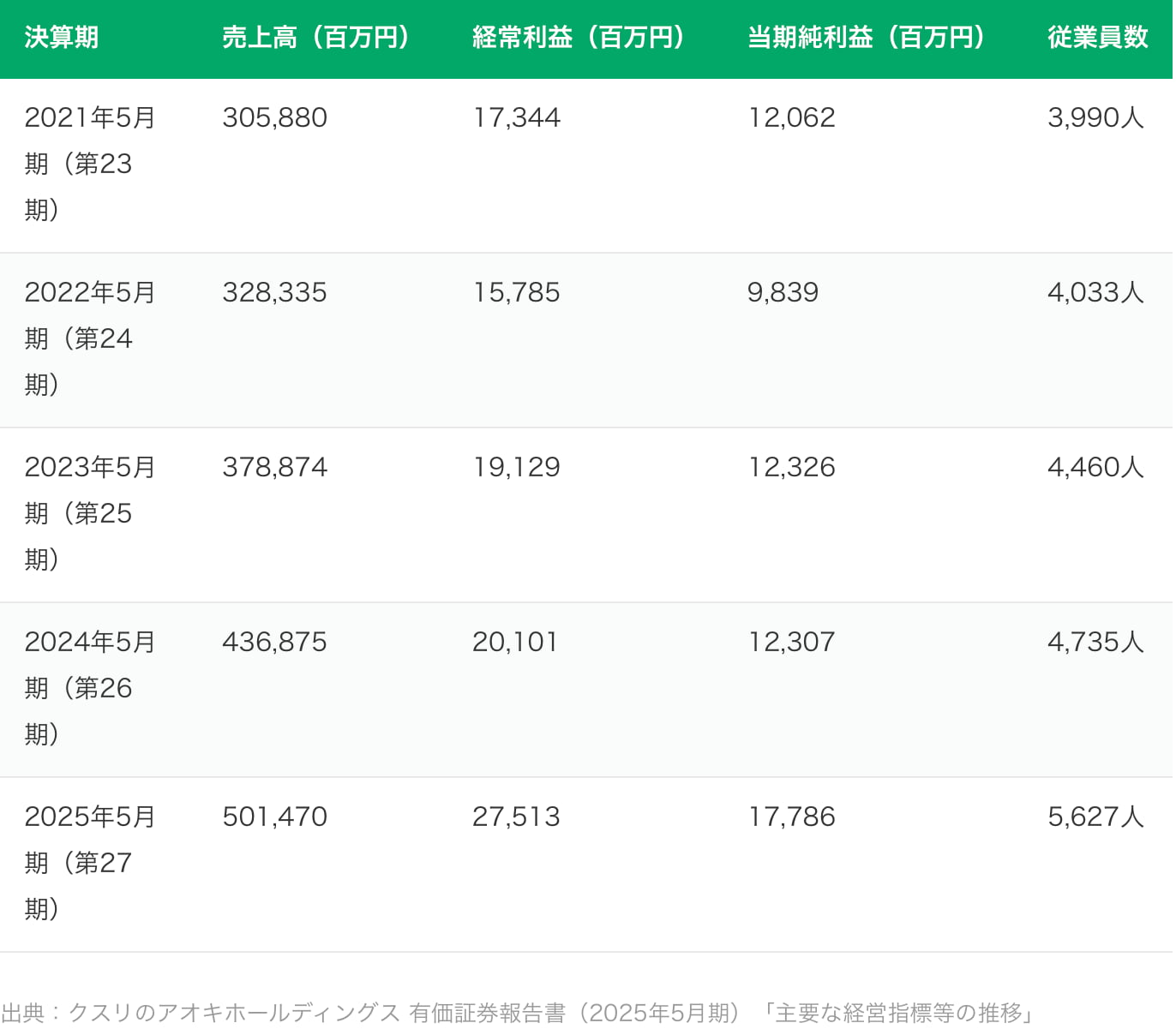Click the net income value 12,326
Viewport: 1176px width, 1035px height.
pyautogui.click(x=791, y=467)
